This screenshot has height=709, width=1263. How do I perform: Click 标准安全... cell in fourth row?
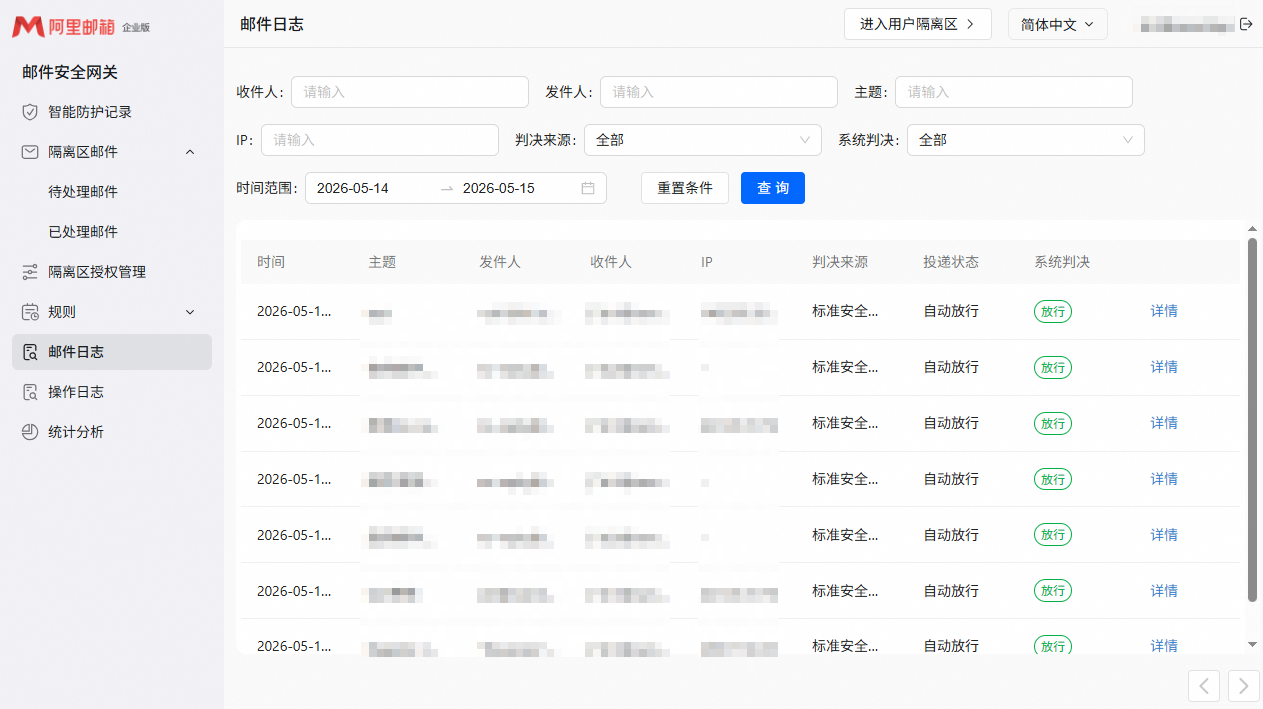pyautogui.click(x=846, y=479)
